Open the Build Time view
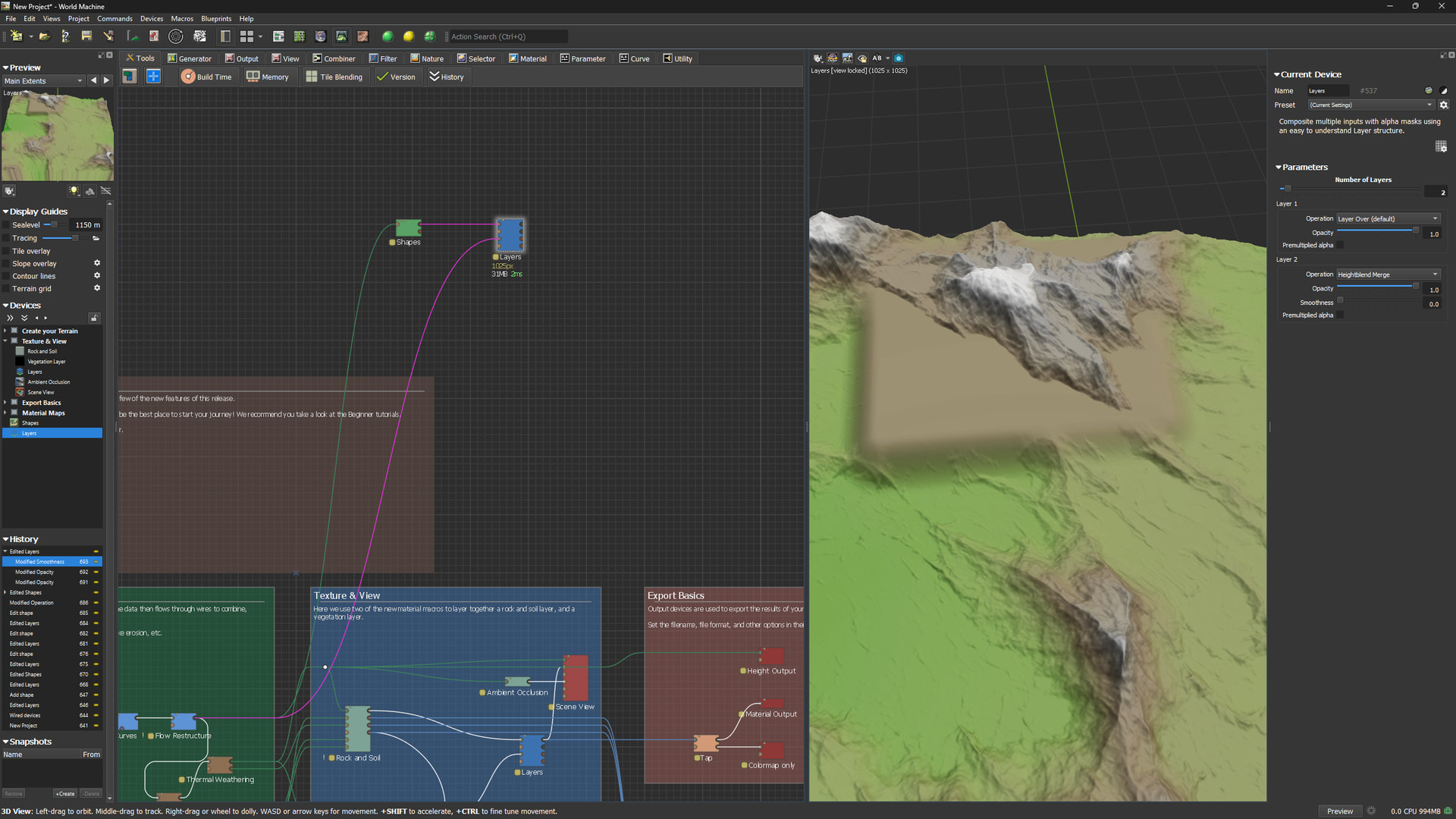The image size is (1456, 819). coord(206,77)
